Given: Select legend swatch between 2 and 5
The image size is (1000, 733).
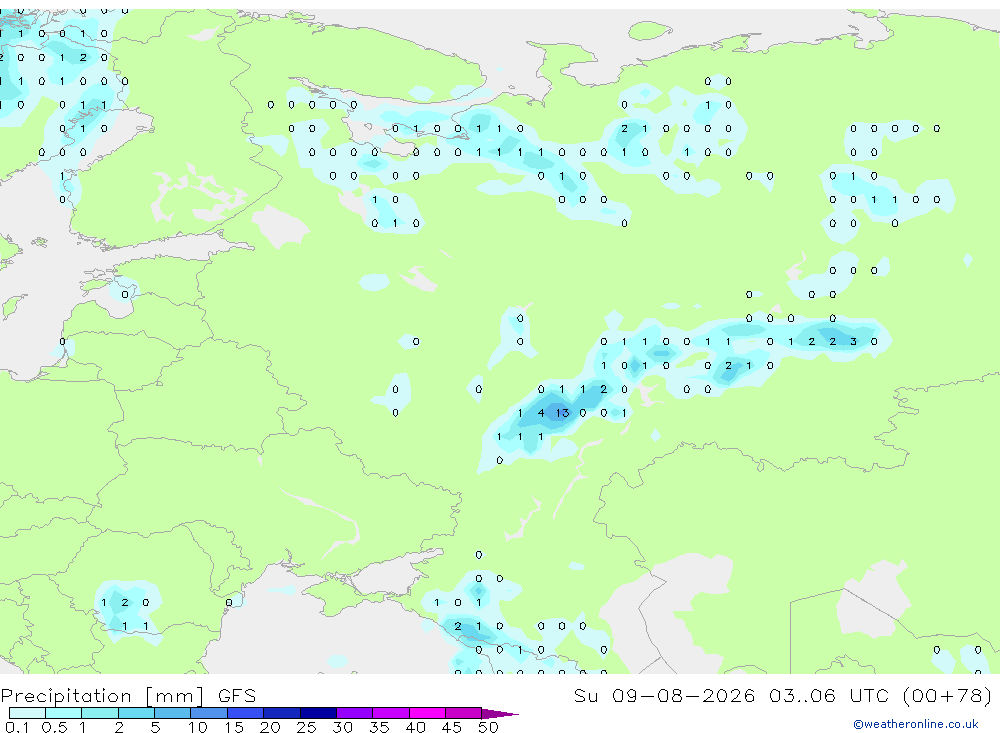Looking at the screenshot, I should [x=136, y=713].
